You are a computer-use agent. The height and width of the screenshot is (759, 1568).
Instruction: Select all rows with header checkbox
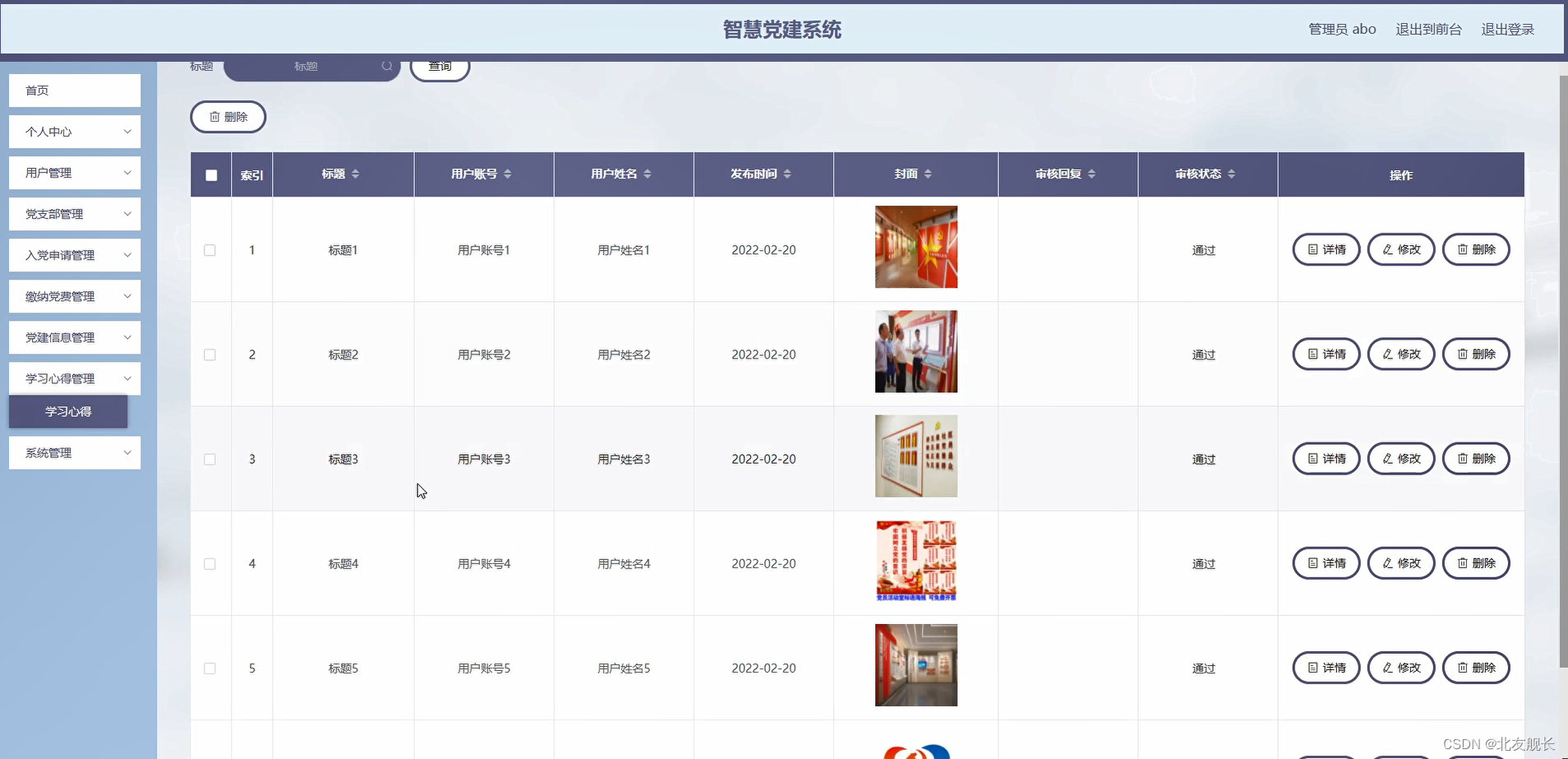211,175
